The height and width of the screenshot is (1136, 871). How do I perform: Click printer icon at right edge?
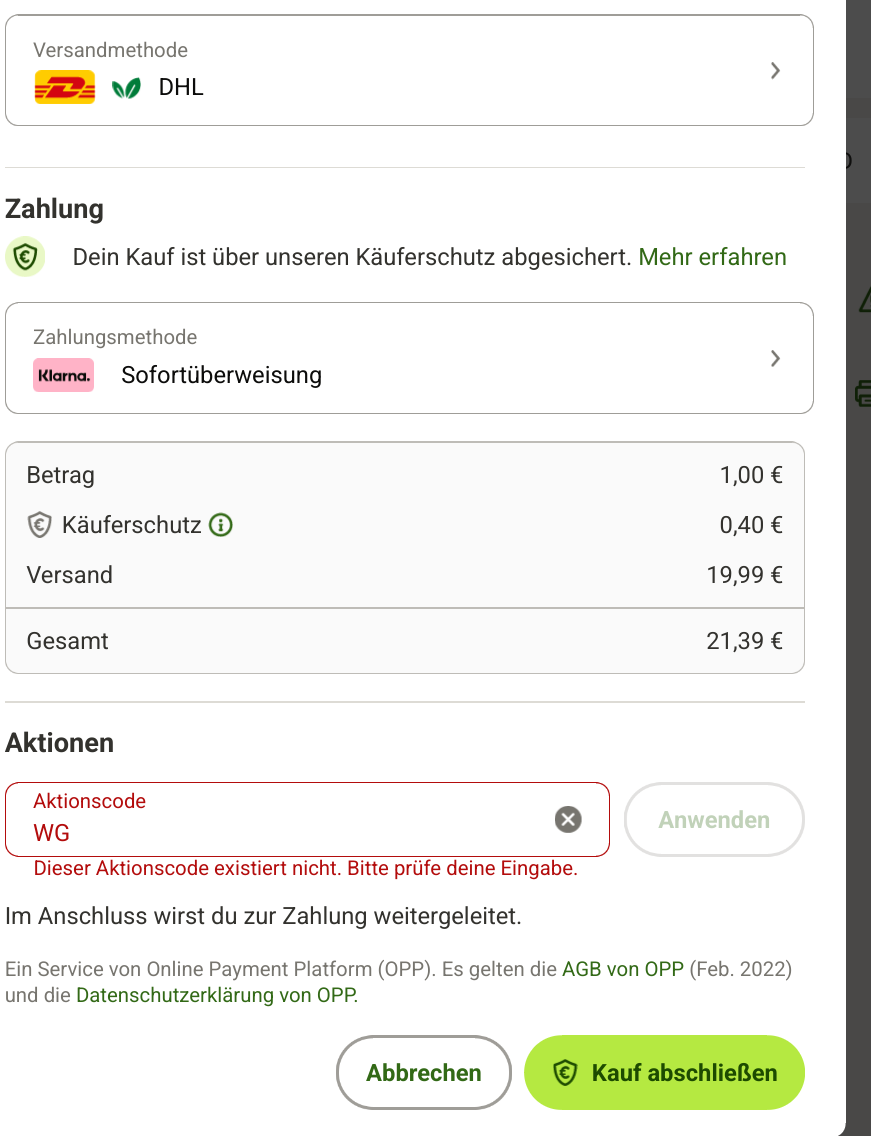(863, 393)
